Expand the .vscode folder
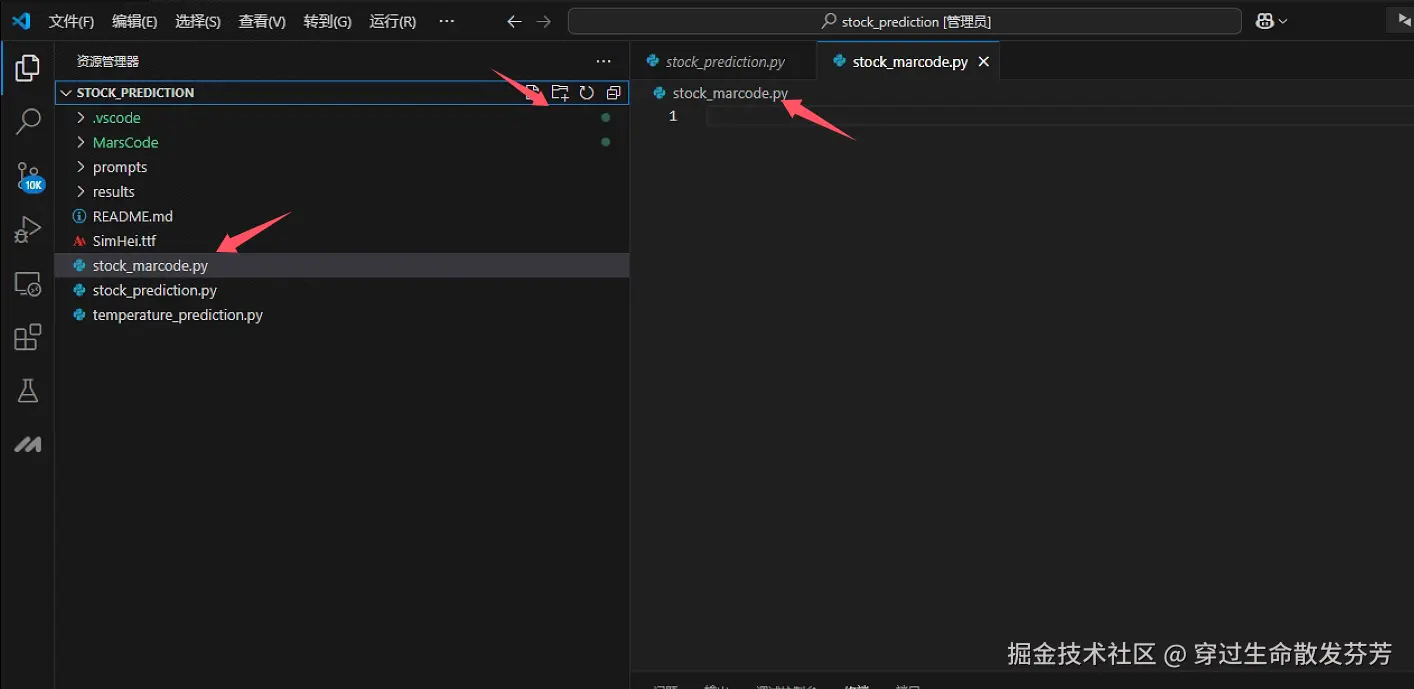Viewport: 1414px width, 689px height. pos(81,117)
